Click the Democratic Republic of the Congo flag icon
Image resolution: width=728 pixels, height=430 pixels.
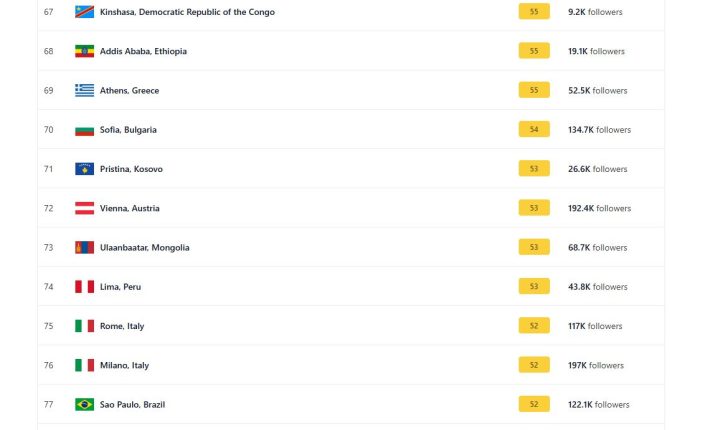(84, 12)
